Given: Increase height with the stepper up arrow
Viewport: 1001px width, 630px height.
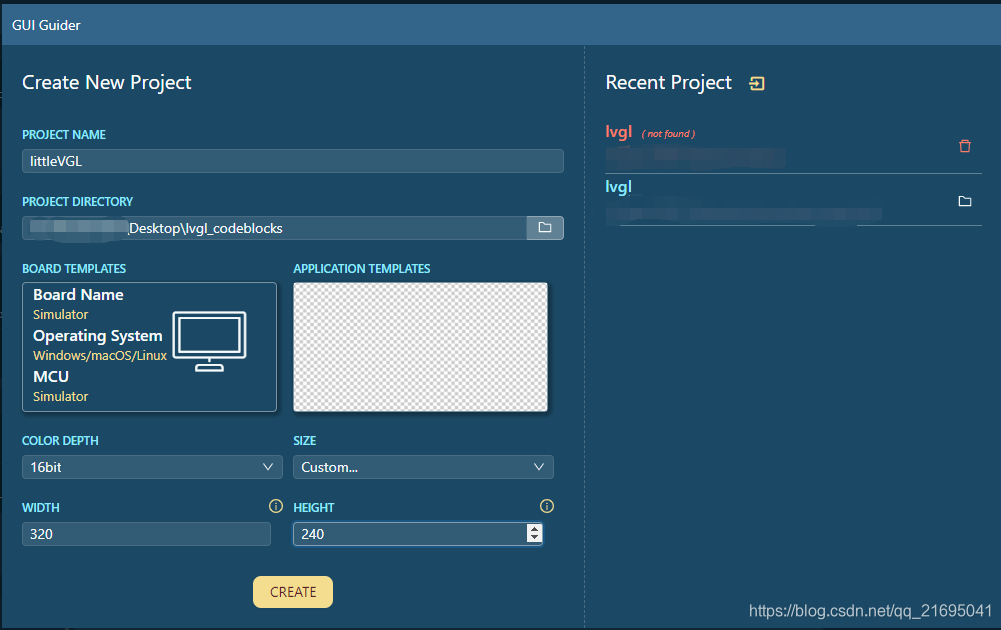Looking at the screenshot, I should (534, 529).
